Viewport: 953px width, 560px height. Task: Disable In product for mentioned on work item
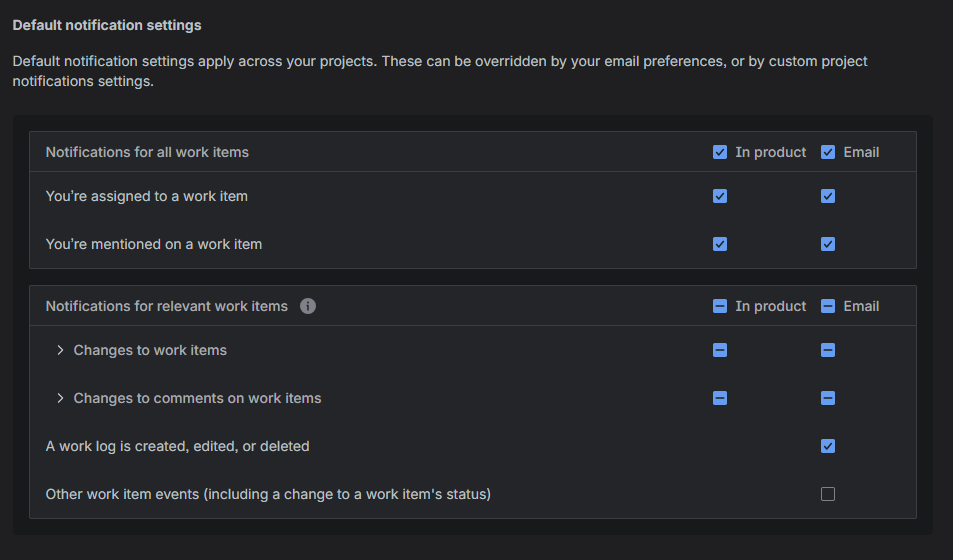click(x=720, y=244)
